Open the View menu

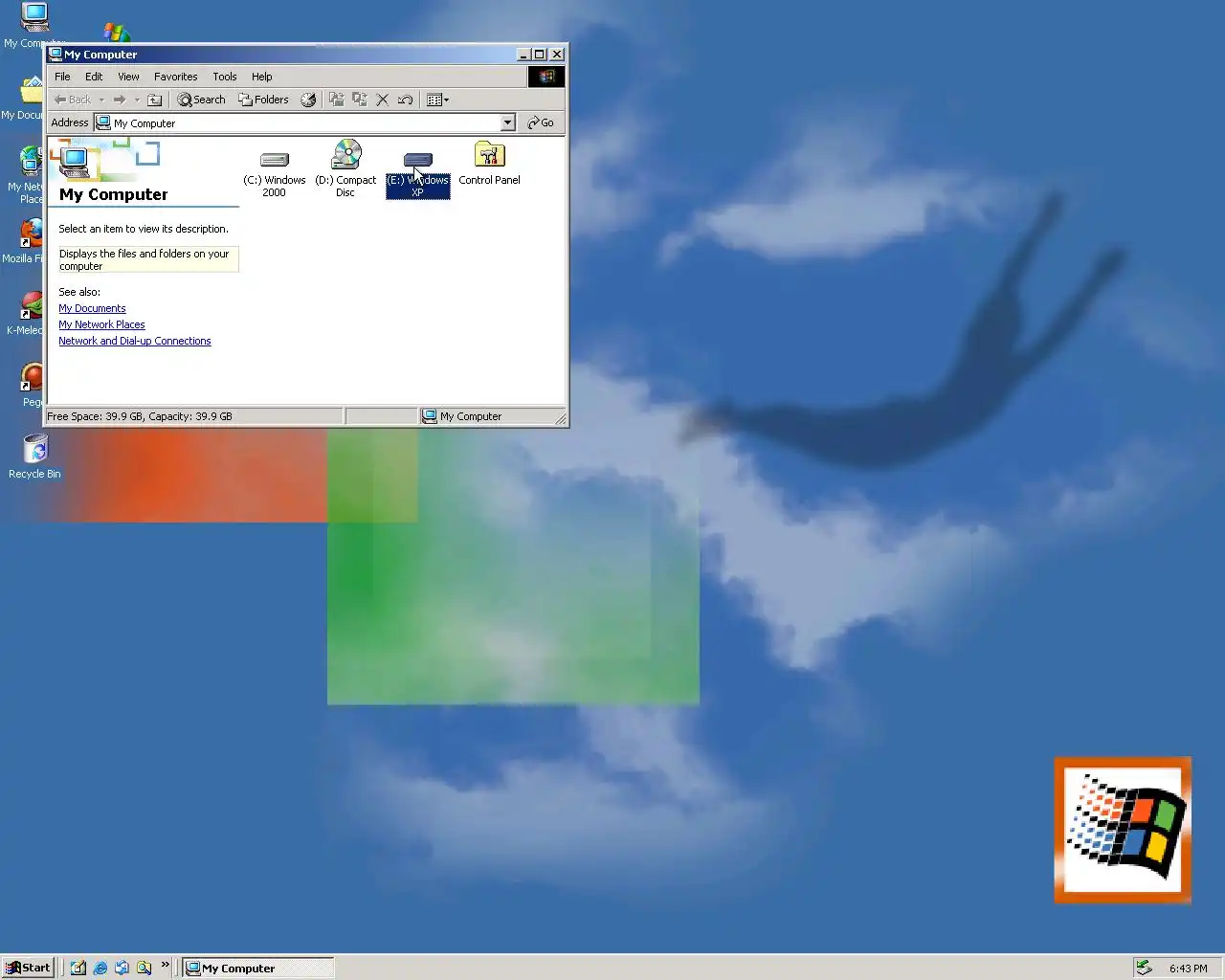[128, 77]
